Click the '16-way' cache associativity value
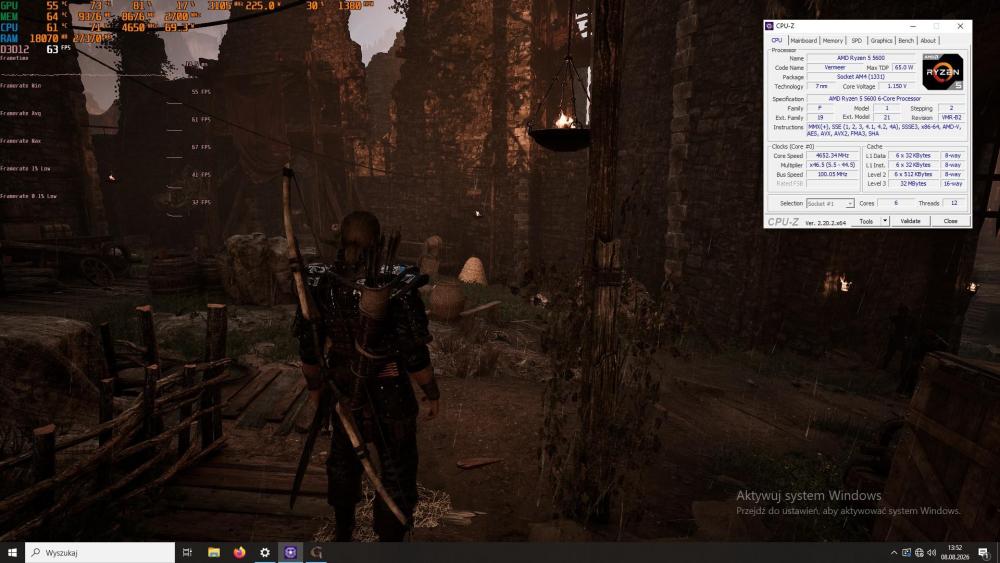Image resolution: width=1000 pixels, height=563 pixels. tap(953, 184)
